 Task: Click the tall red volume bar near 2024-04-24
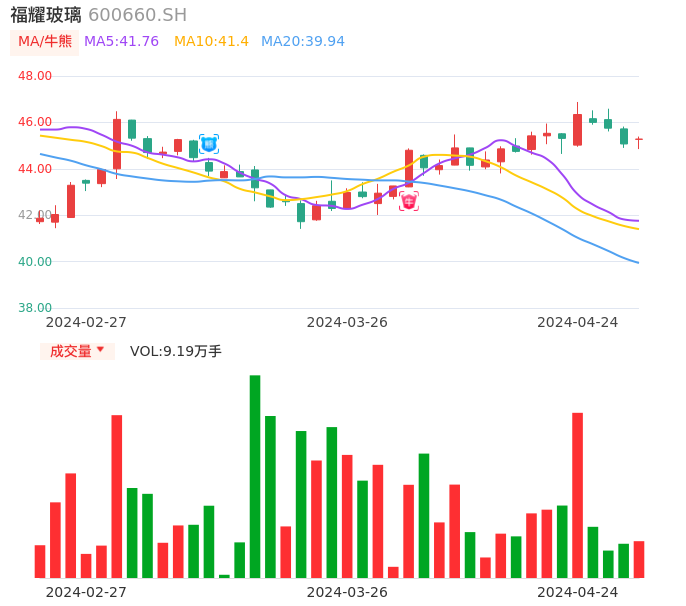tap(578, 495)
